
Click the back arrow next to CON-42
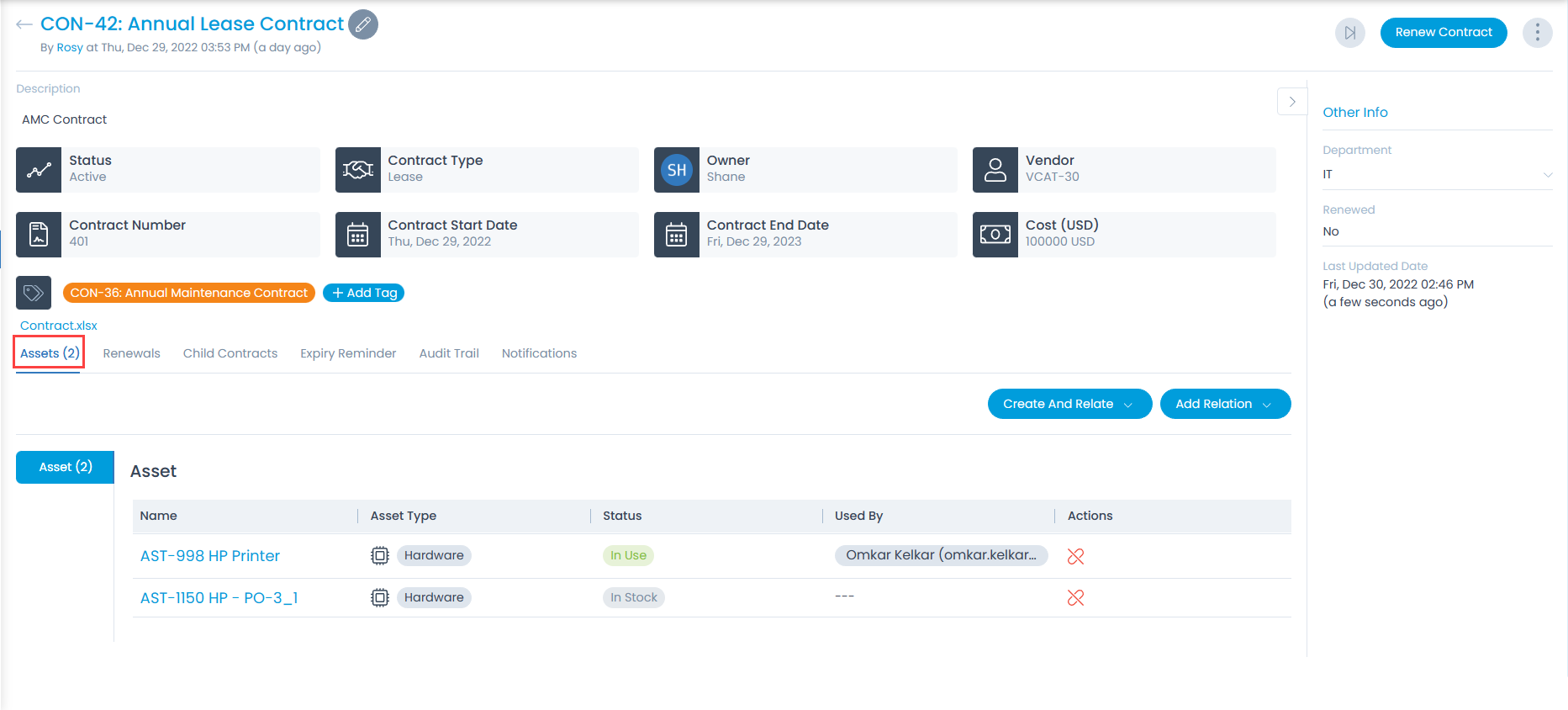24,24
